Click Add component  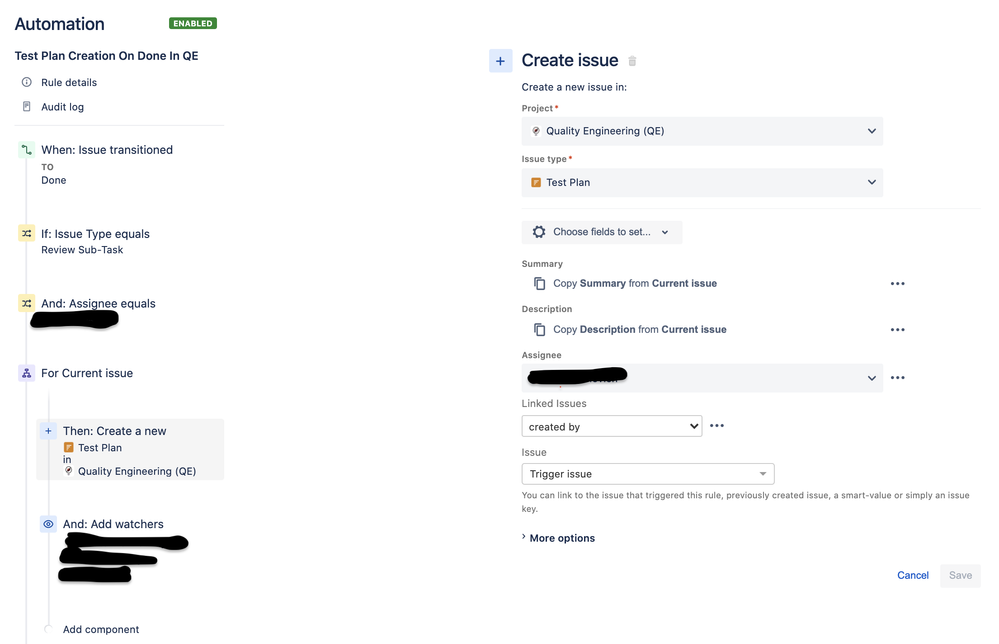(101, 629)
